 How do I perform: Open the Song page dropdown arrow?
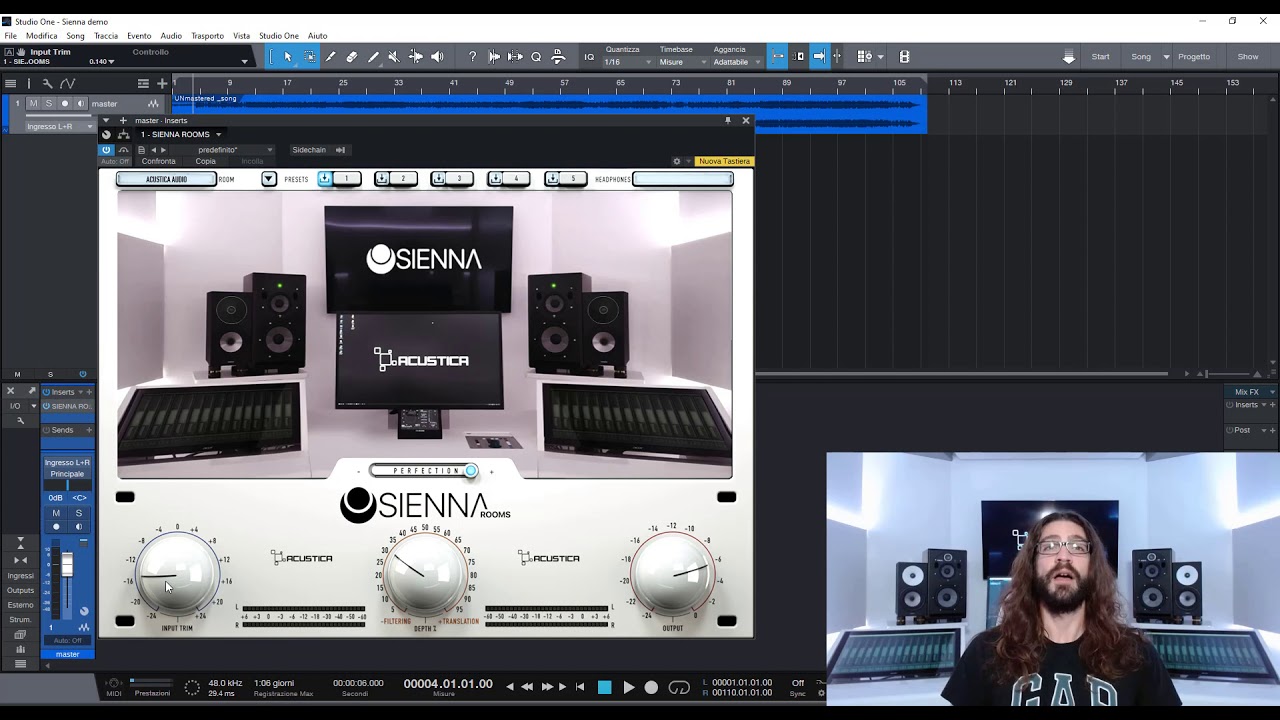pos(1166,57)
